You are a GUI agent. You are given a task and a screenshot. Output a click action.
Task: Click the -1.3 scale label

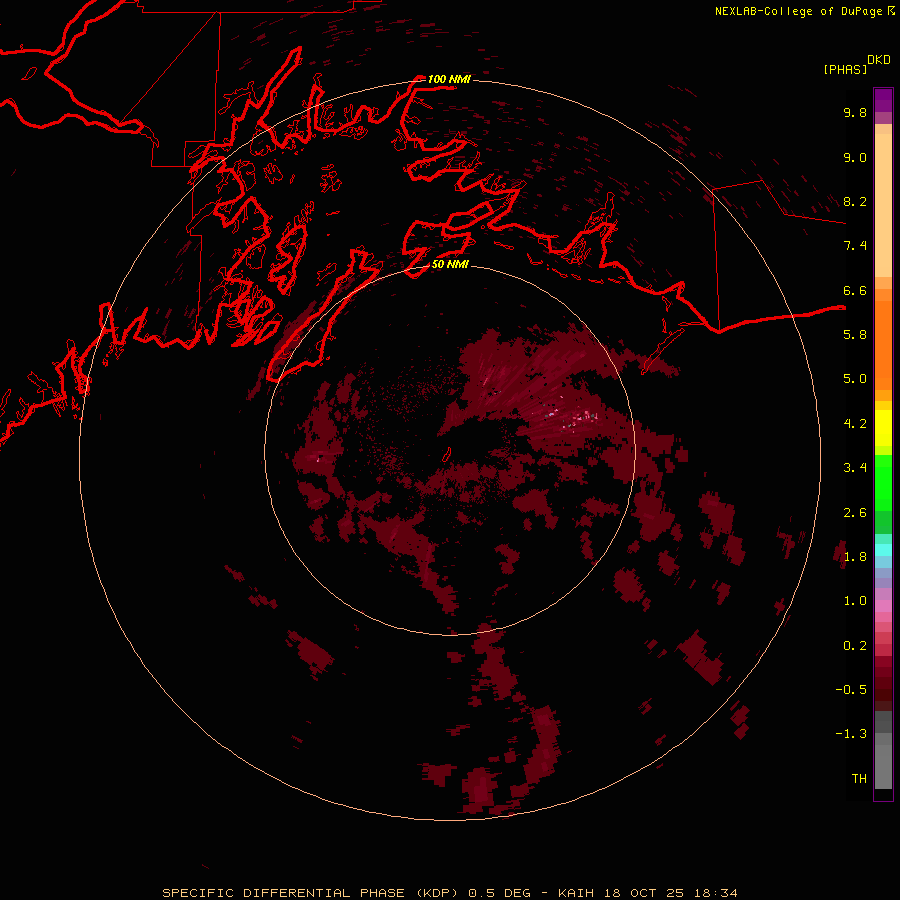851,734
